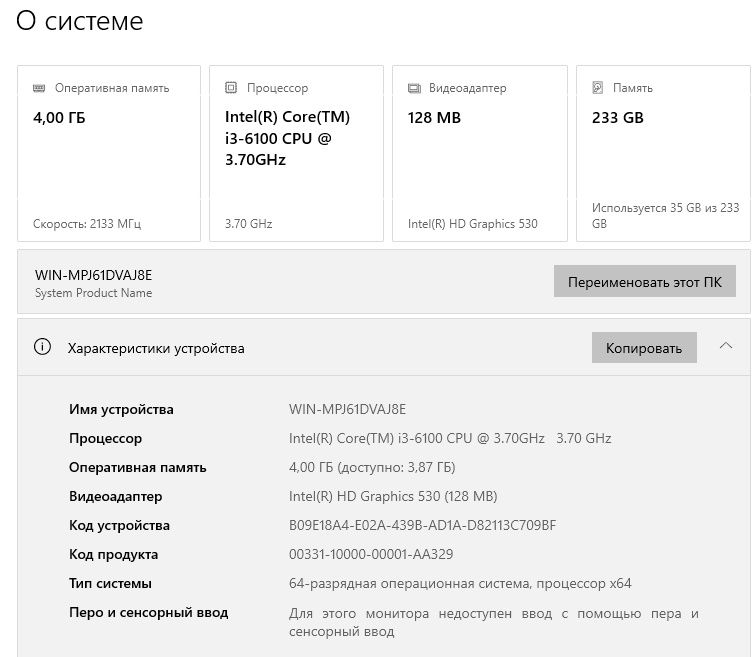Click the 128 MB video adapter value
This screenshot has width=752, height=657.
tap(434, 117)
